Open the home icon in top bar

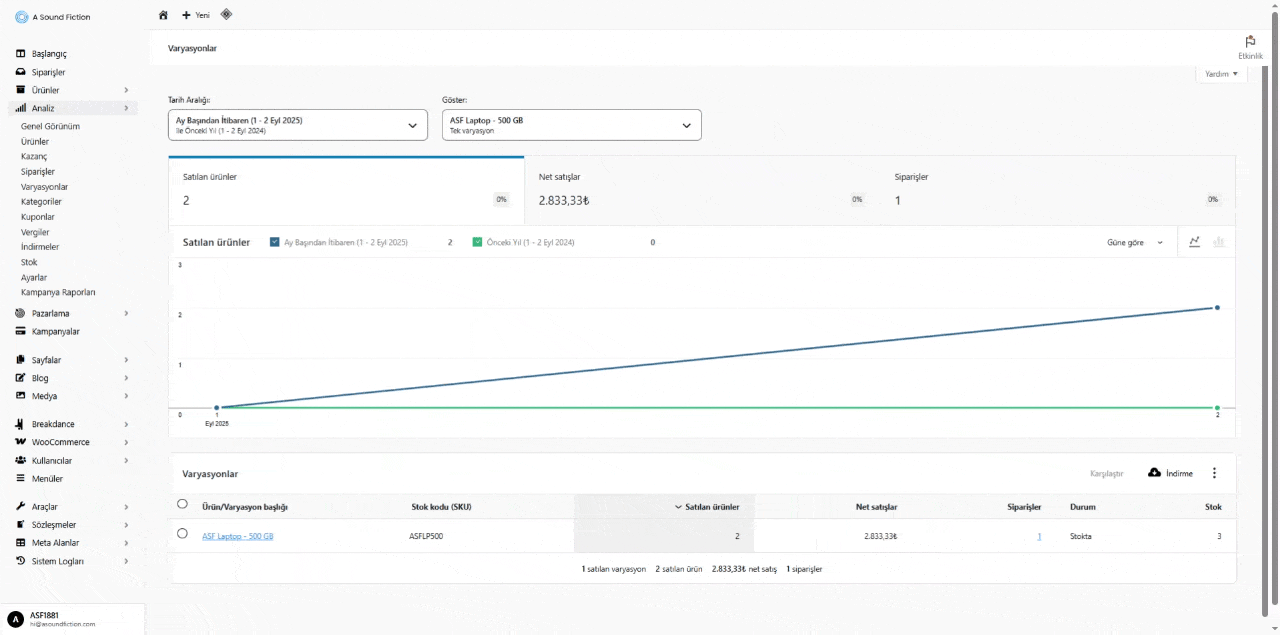[164, 15]
